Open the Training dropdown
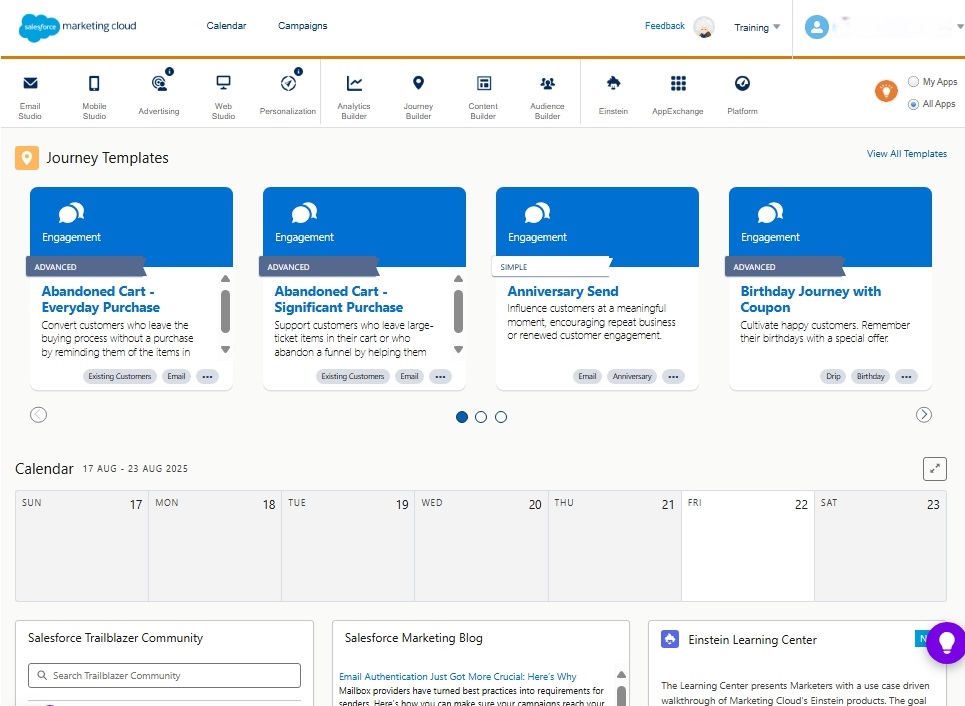 757,28
